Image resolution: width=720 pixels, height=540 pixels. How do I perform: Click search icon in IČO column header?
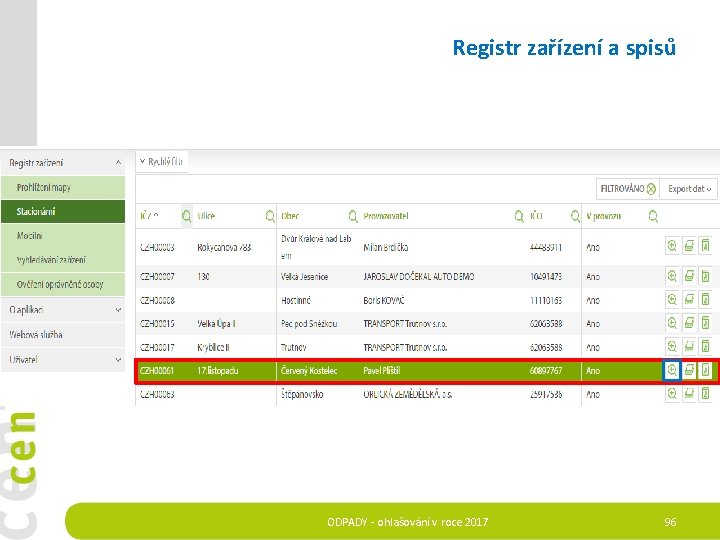(x=575, y=216)
